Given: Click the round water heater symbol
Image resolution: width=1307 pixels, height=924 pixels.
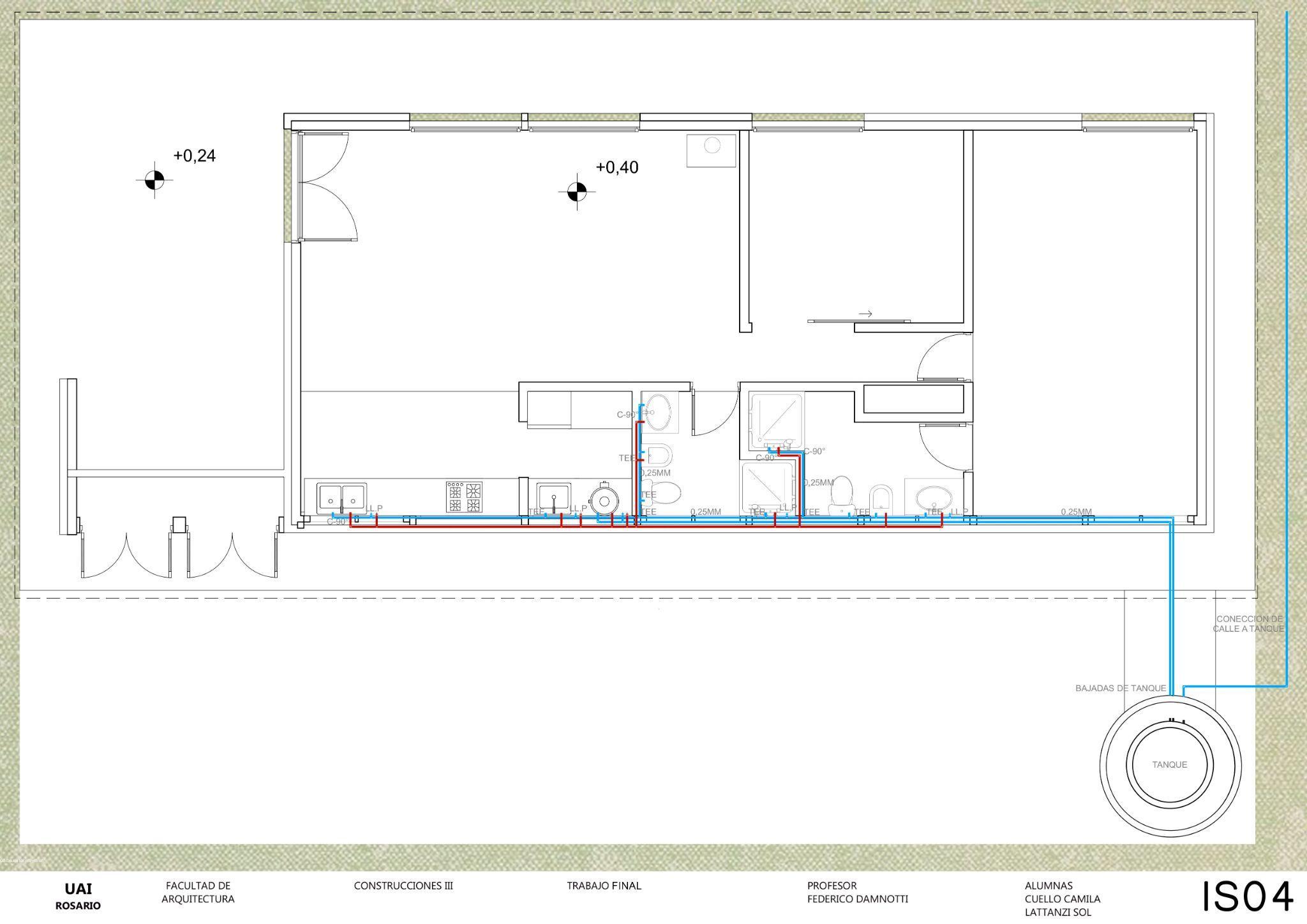Looking at the screenshot, I should (x=604, y=500).
